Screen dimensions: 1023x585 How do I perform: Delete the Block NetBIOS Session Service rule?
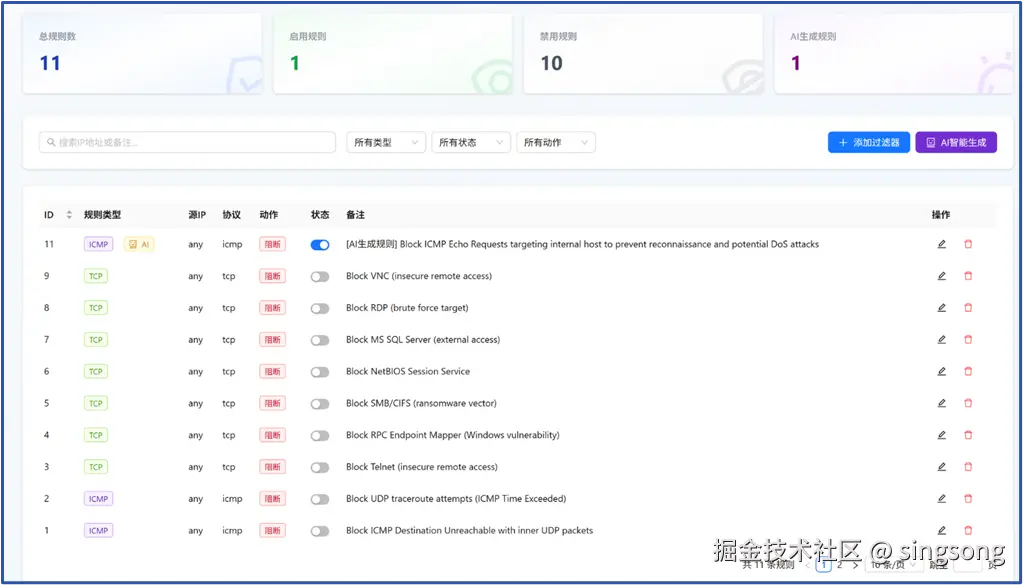coord(968,371)
